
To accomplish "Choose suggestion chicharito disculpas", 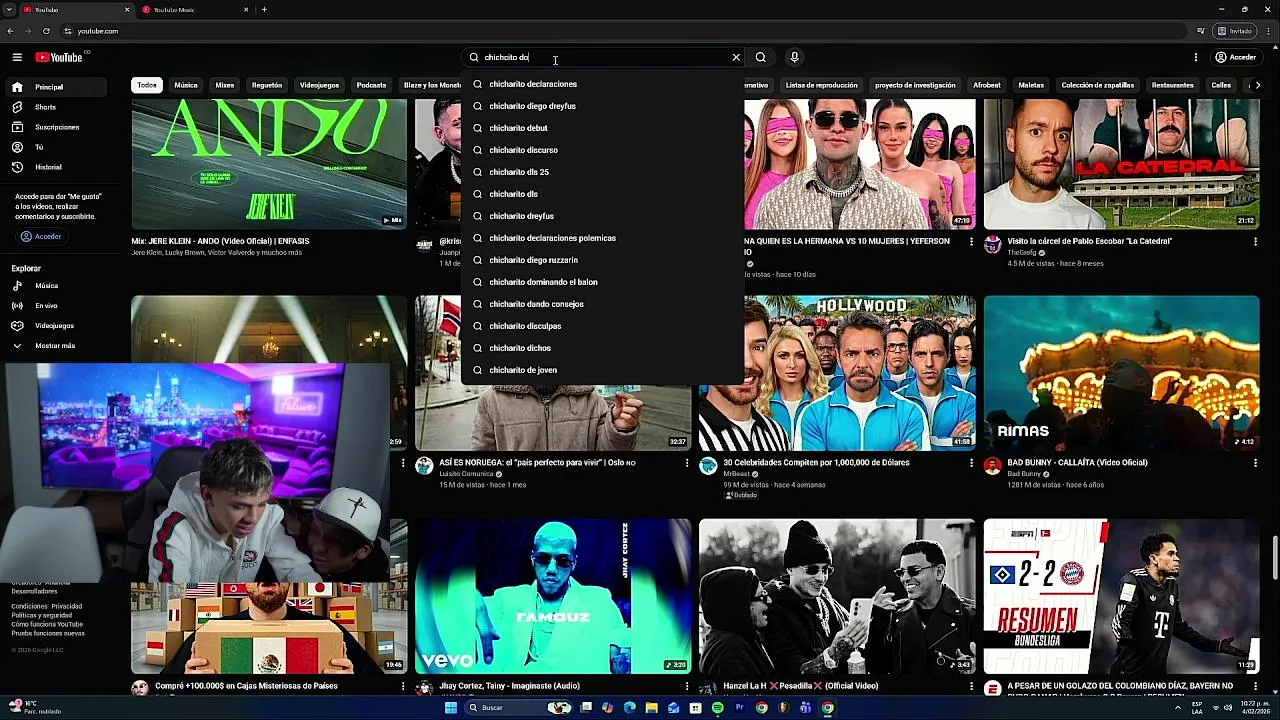I will 603,326.
